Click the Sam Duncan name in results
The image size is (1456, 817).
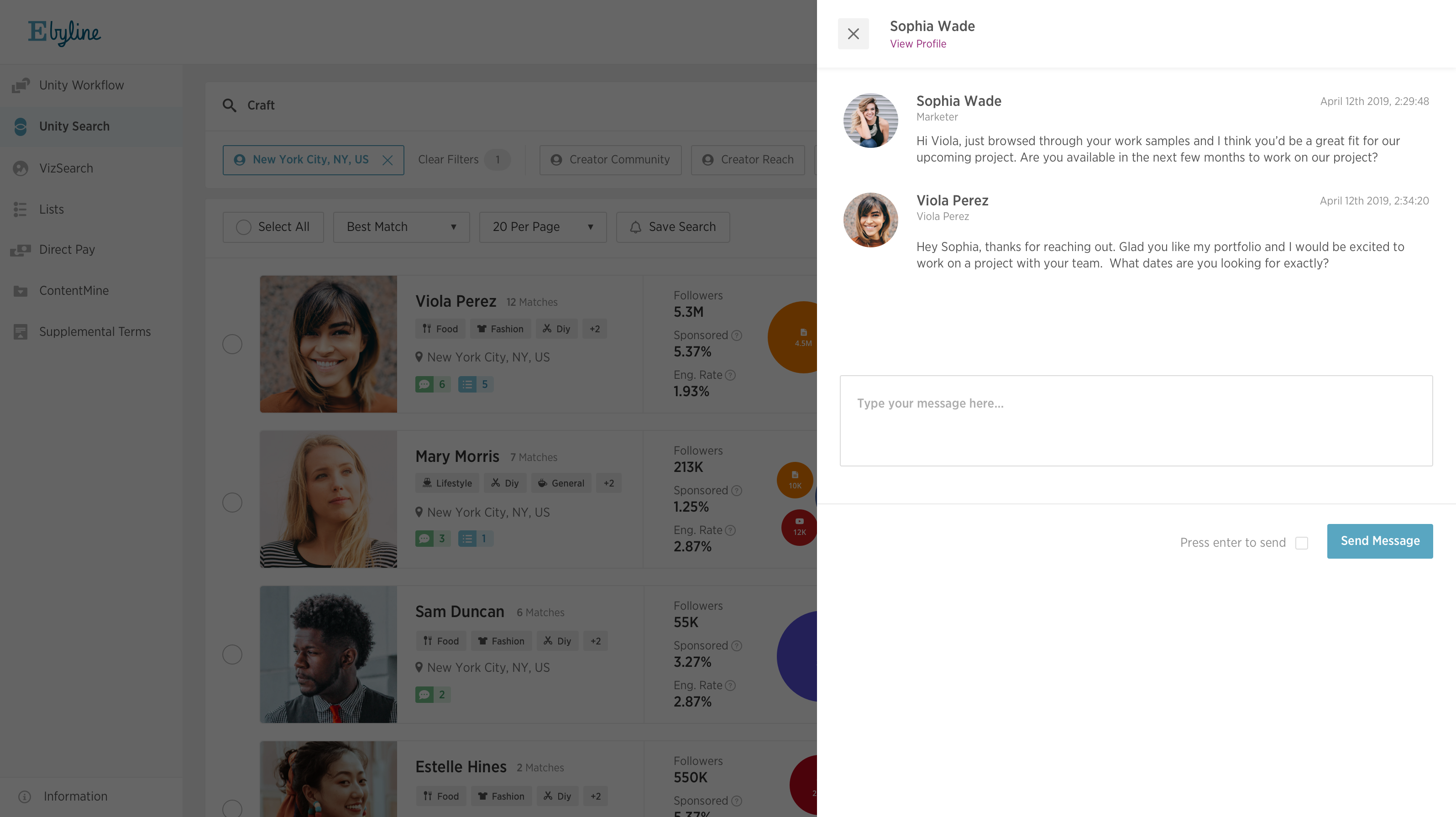(460, 612)
